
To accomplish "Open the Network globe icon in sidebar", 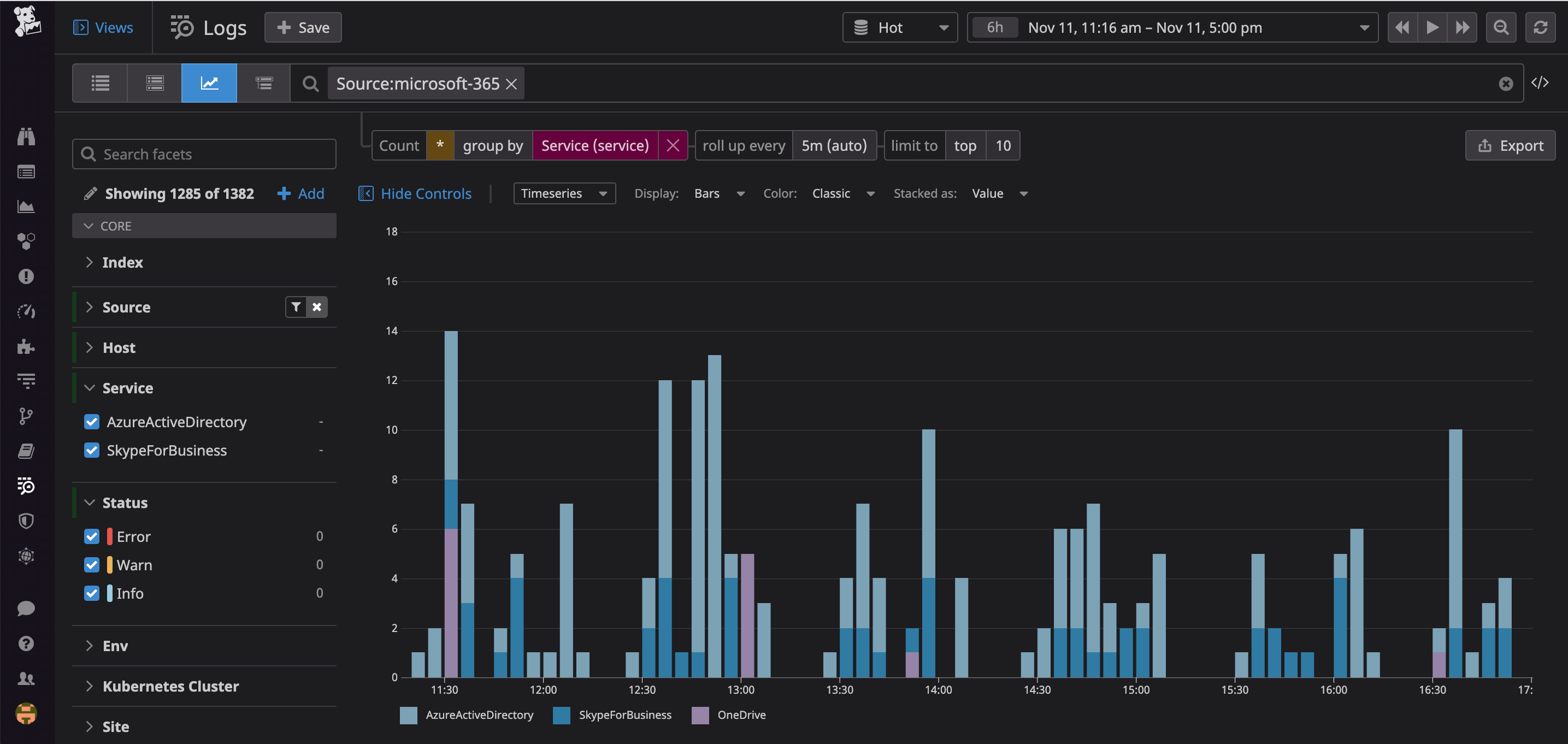I will tap(26, 555).
